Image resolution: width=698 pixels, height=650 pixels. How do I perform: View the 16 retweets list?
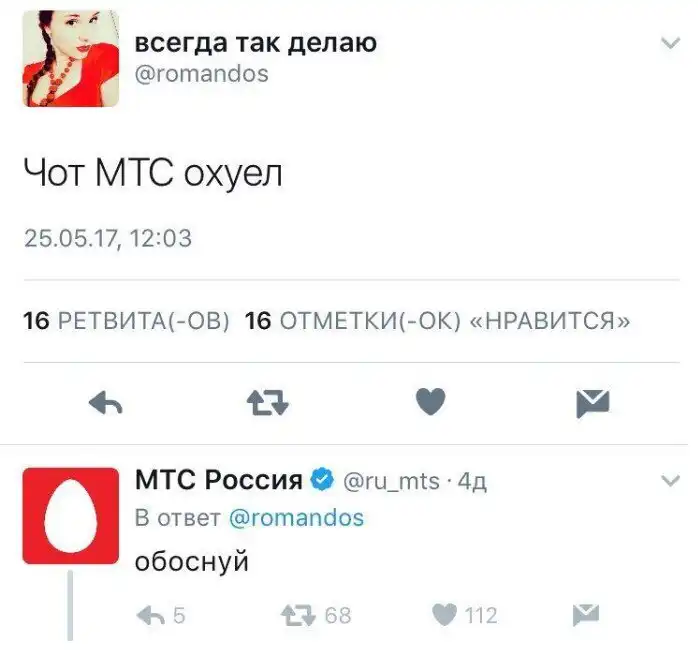[126, 321]
